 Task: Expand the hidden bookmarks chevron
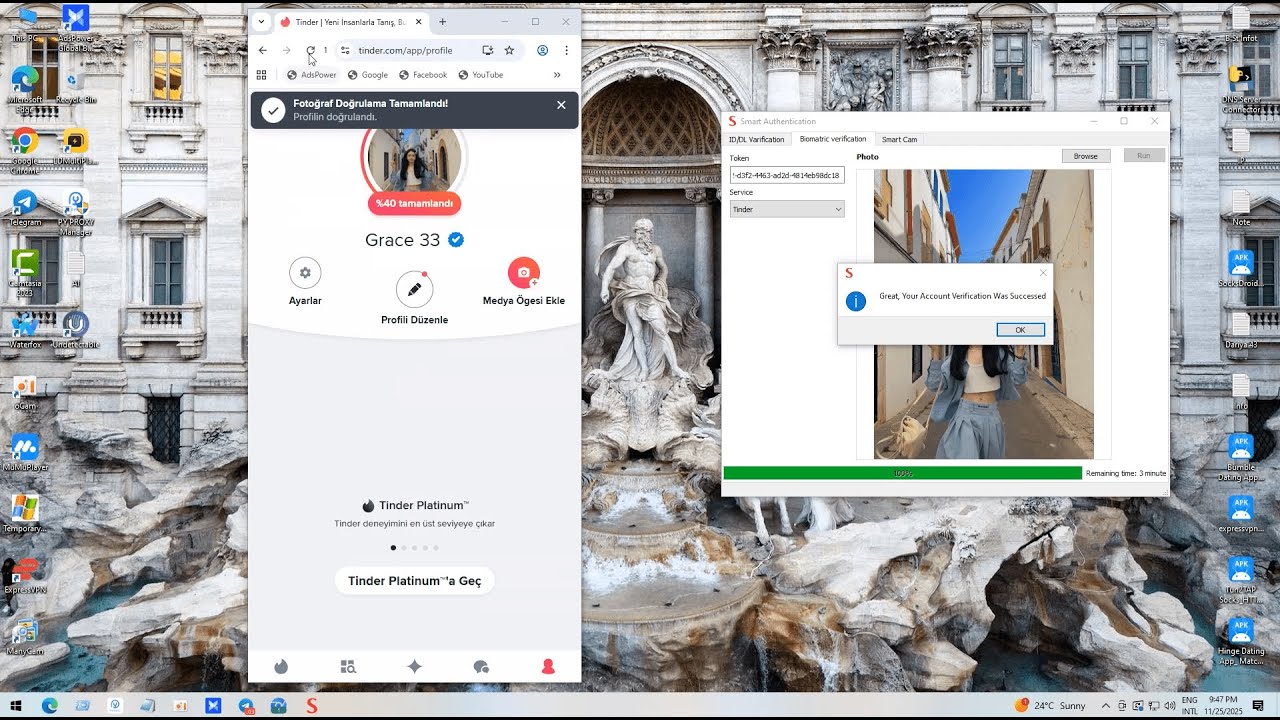557,75
